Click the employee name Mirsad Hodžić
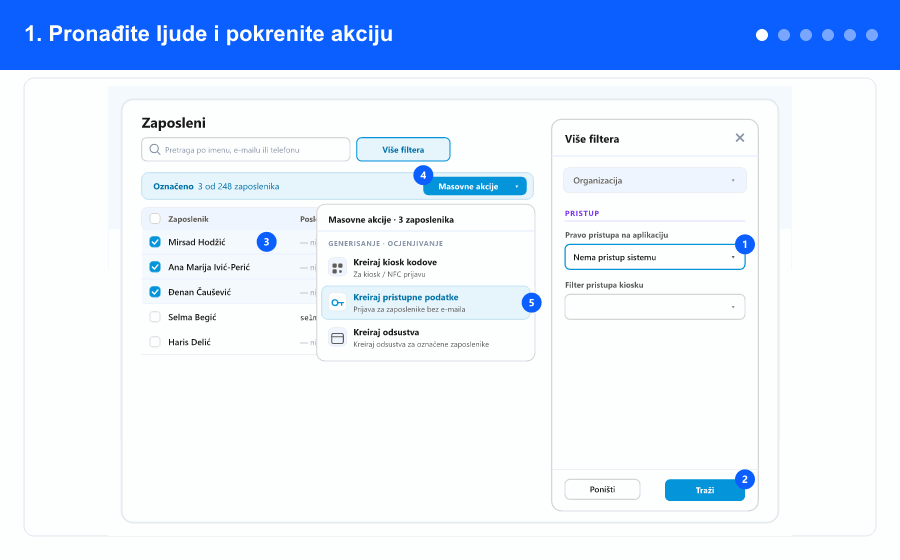This screenshot has height=560, width=900. tap(196, 242)
